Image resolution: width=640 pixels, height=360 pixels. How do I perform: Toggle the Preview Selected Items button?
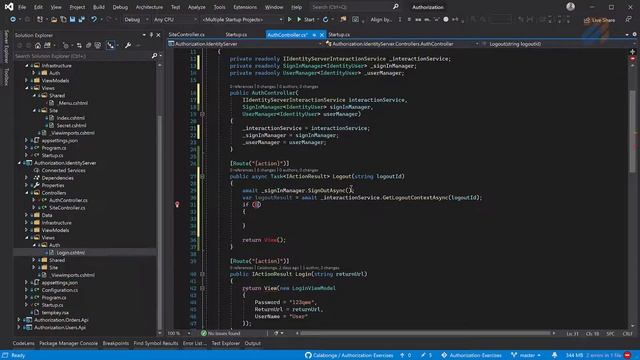111,45
